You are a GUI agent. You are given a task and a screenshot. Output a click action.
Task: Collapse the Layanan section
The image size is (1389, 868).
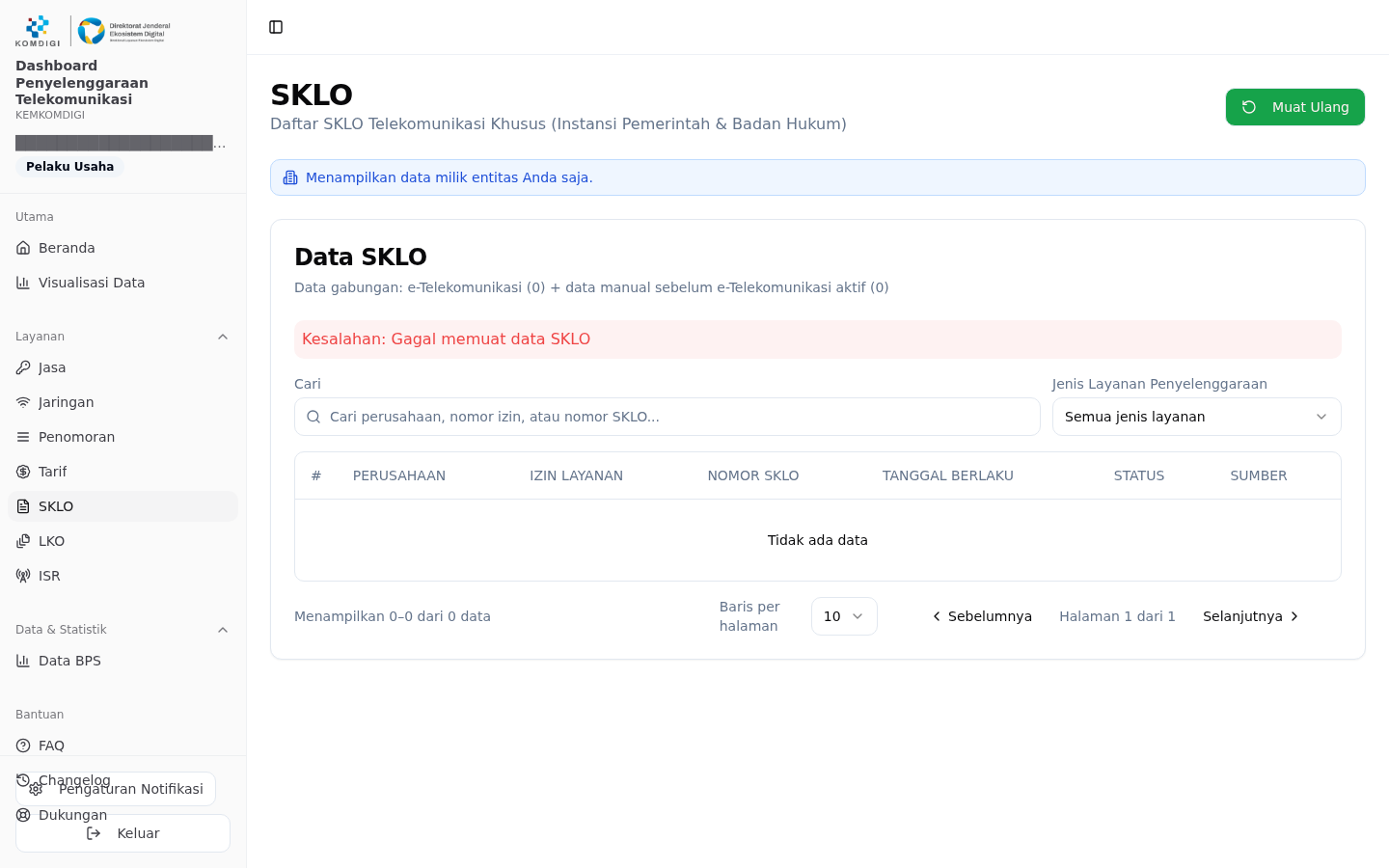click(x=223, y=337)
